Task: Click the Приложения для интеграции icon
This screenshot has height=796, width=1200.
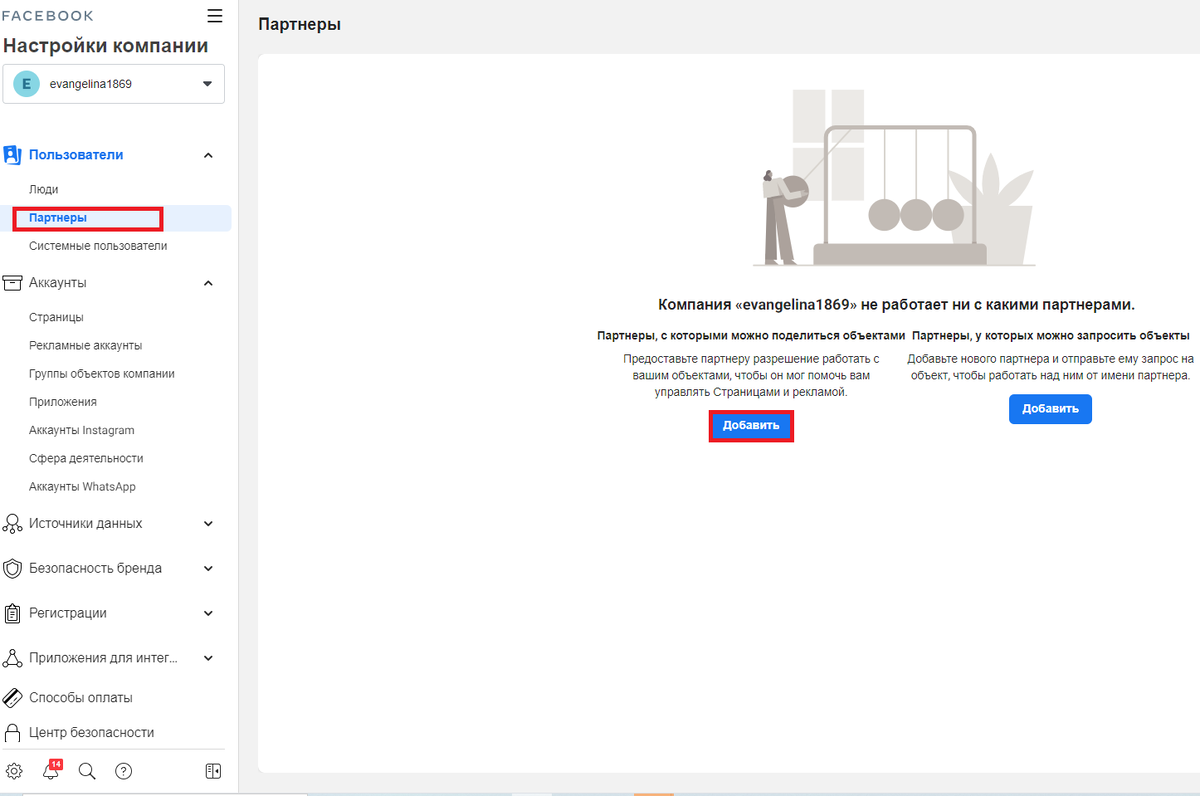Action: click(x=12, y=658)
